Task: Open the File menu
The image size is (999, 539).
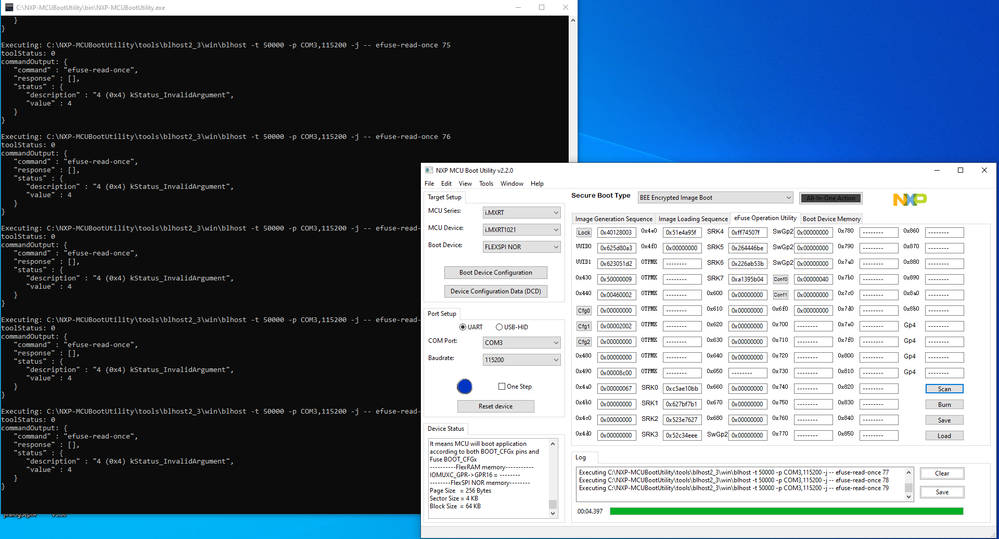Action: tap(429, 183)
